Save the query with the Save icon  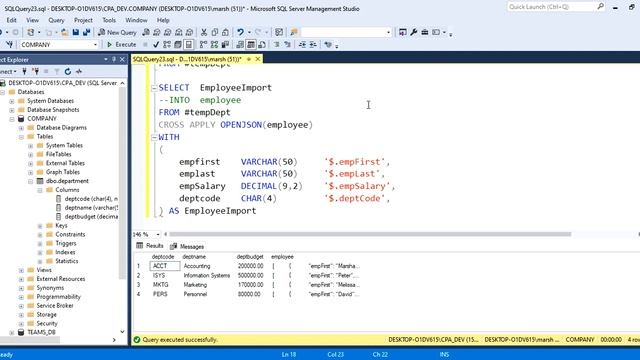pyautogui.click(x=76, y=32)
